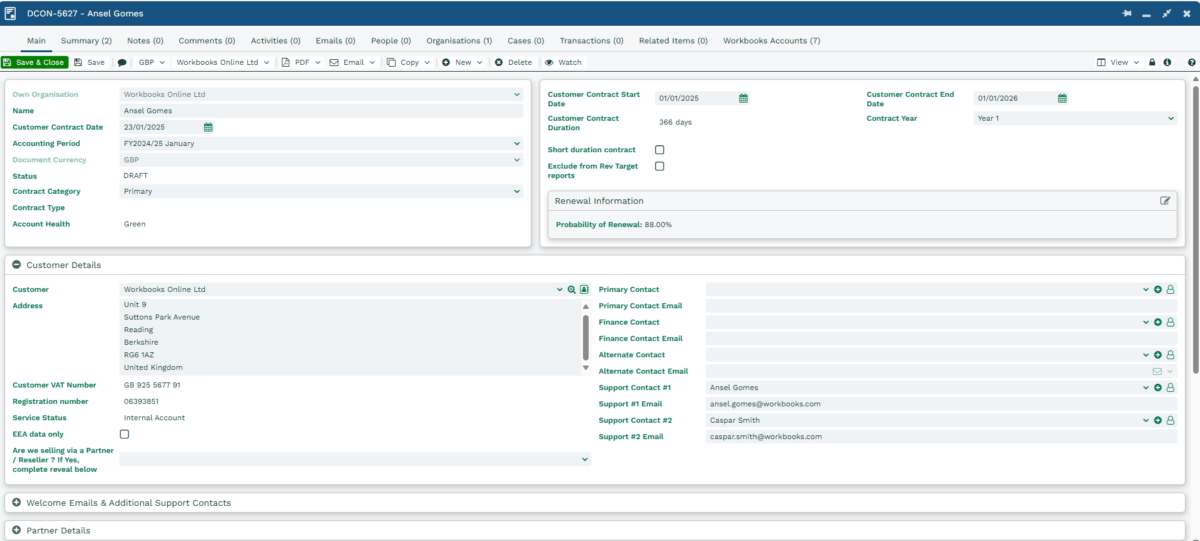Pin the window using the pin icon

coord(1128,14)
